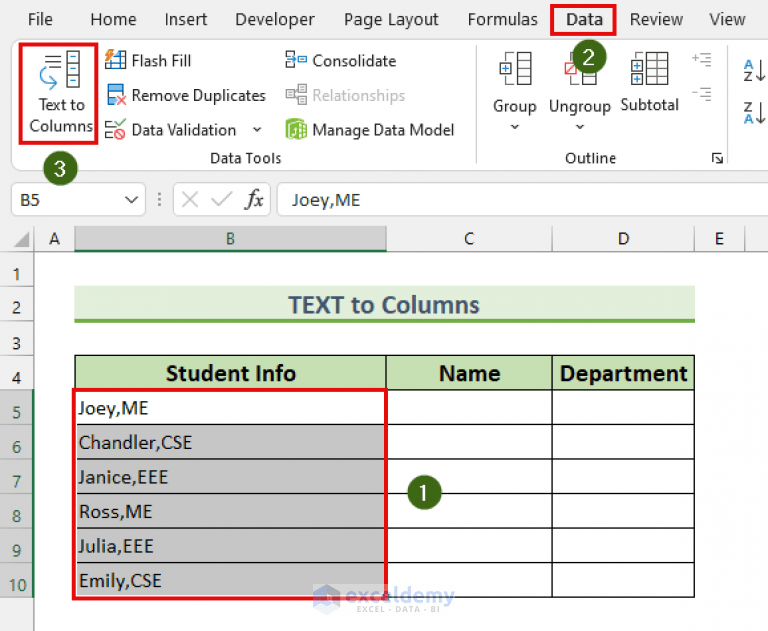Select the cell containing Joey,ME
The width and height of the screenshot is (768, 631).
click(230, 408)
